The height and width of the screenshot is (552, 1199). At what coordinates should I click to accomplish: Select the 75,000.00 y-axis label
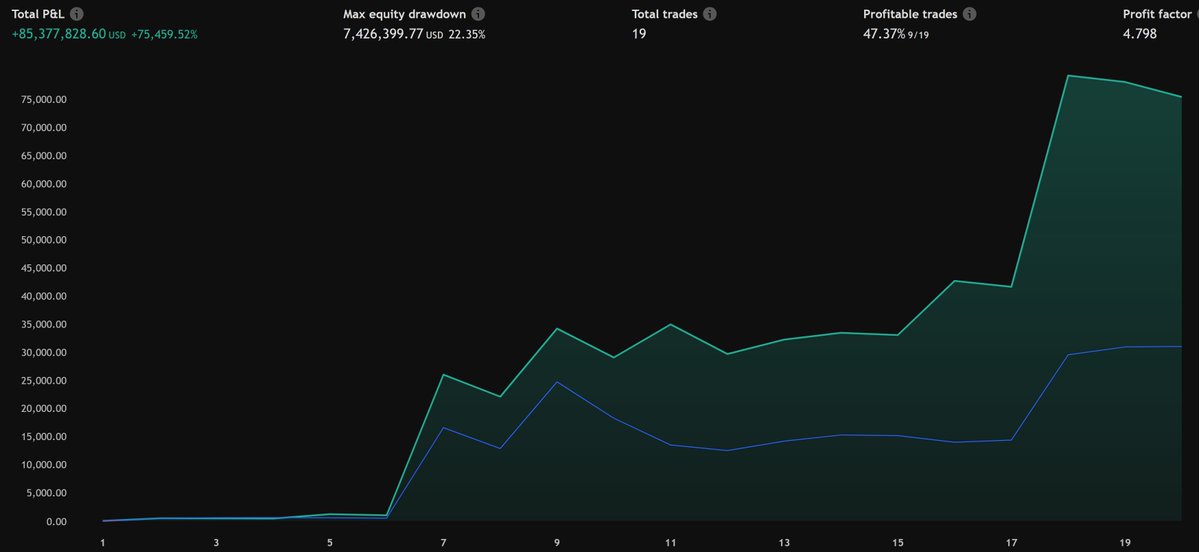pos(45,99)
